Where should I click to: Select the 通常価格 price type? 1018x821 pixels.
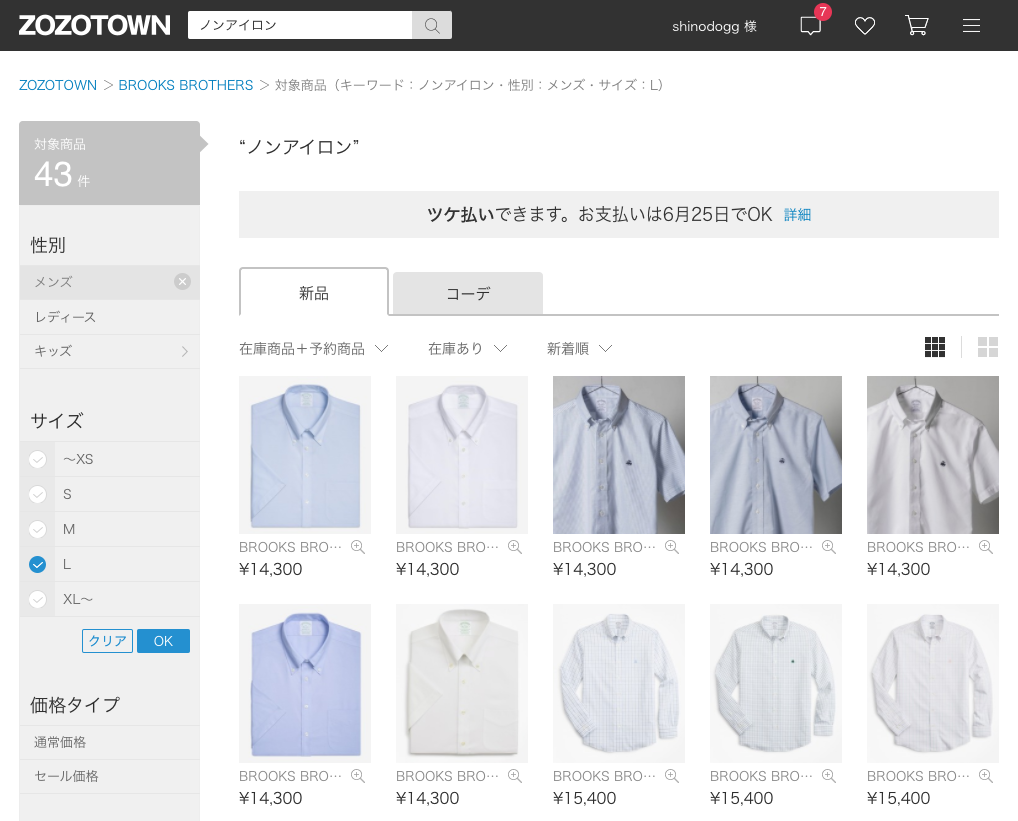click(110, 742)
